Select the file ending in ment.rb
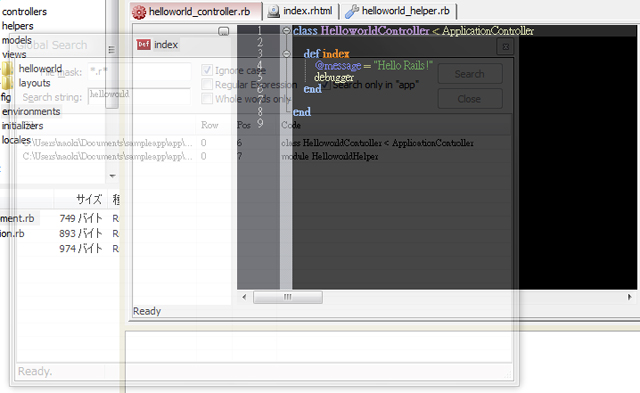 [17, 218]
